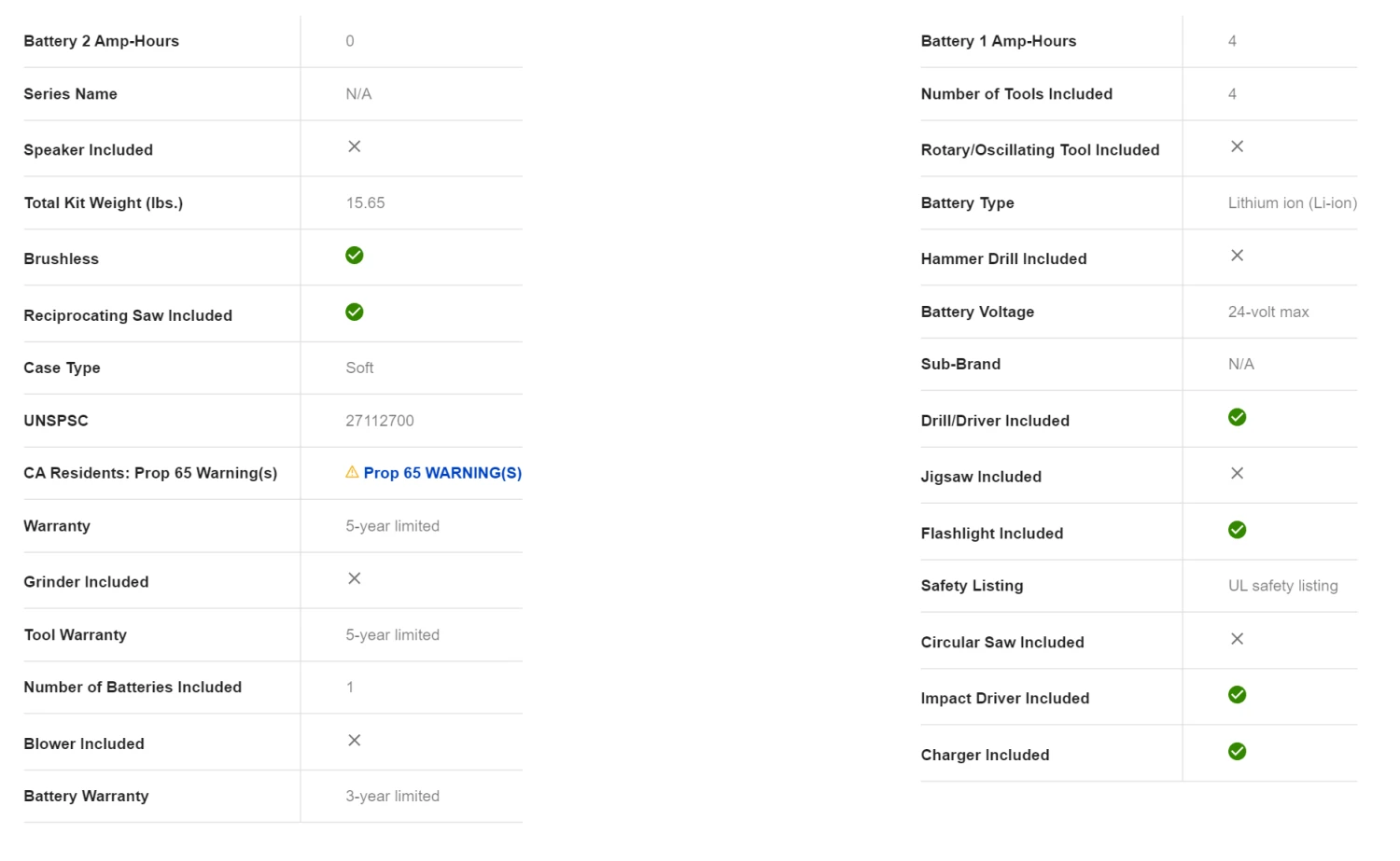Click green checkmark for Flashlight Included
This screenshot has height=861, width=1400.
(1238, 530)
